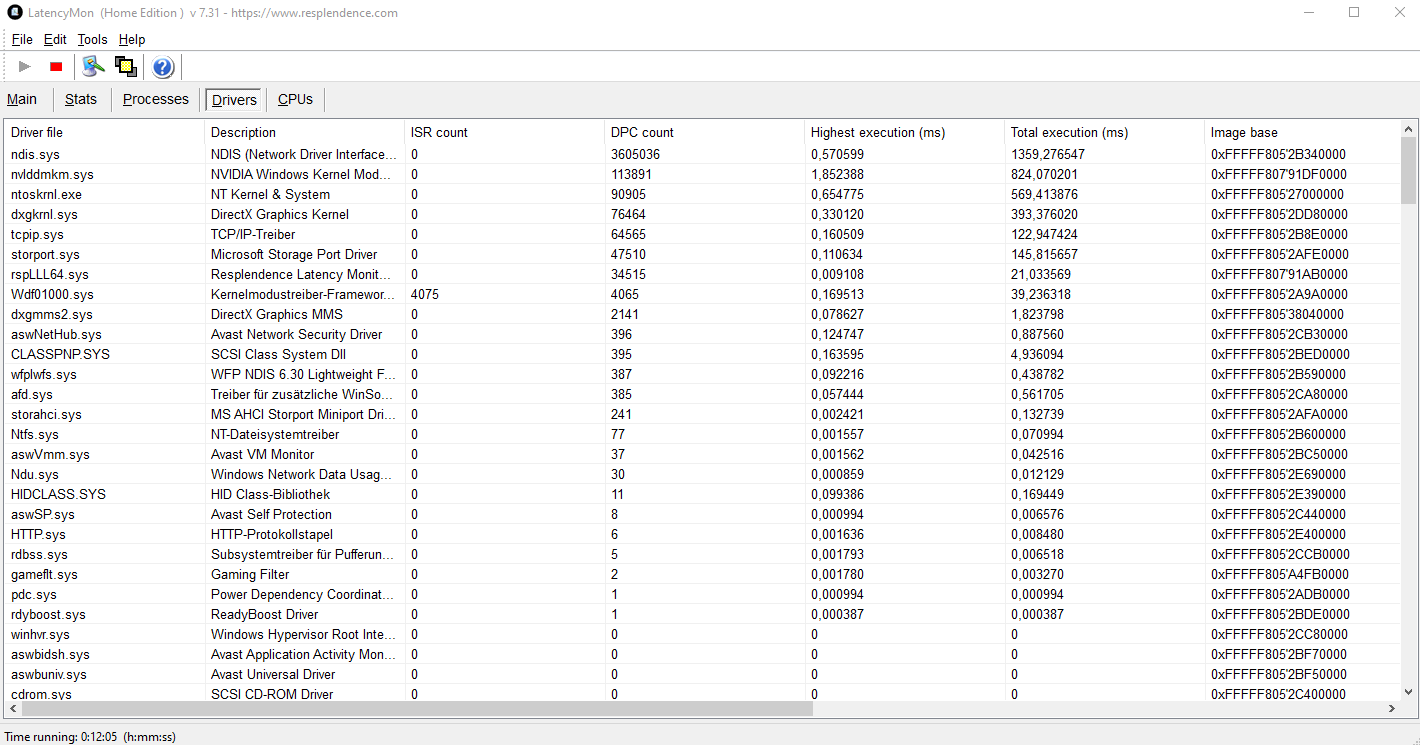Image resolution: width=1420 pixels, height=745 pixels.
Task: Click the red Stop monitoring icon
Action: (x=56, y=67)
